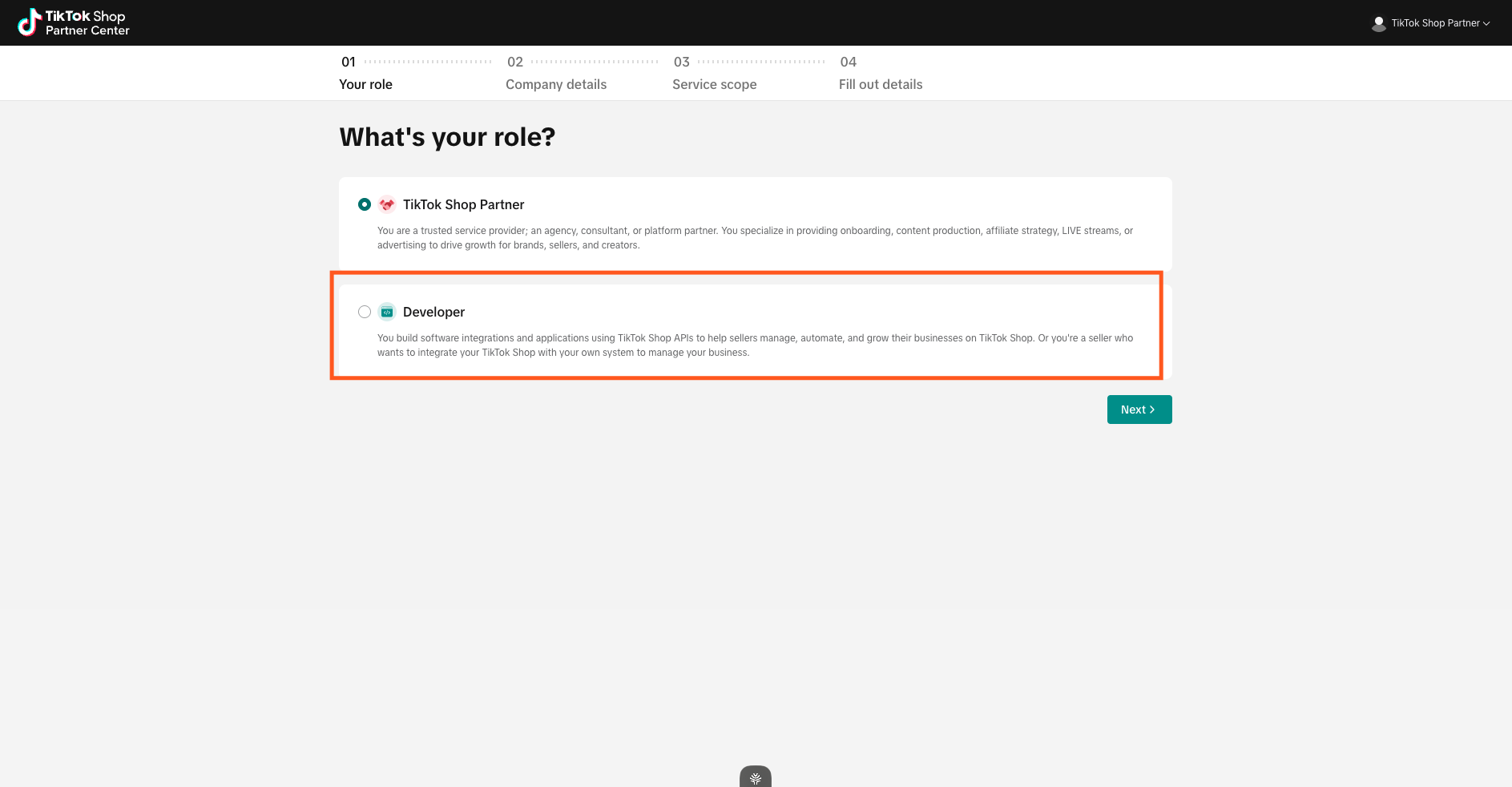Click the user avatar icon in header
1512x787 pixels.
click(x=1378, y=23)
